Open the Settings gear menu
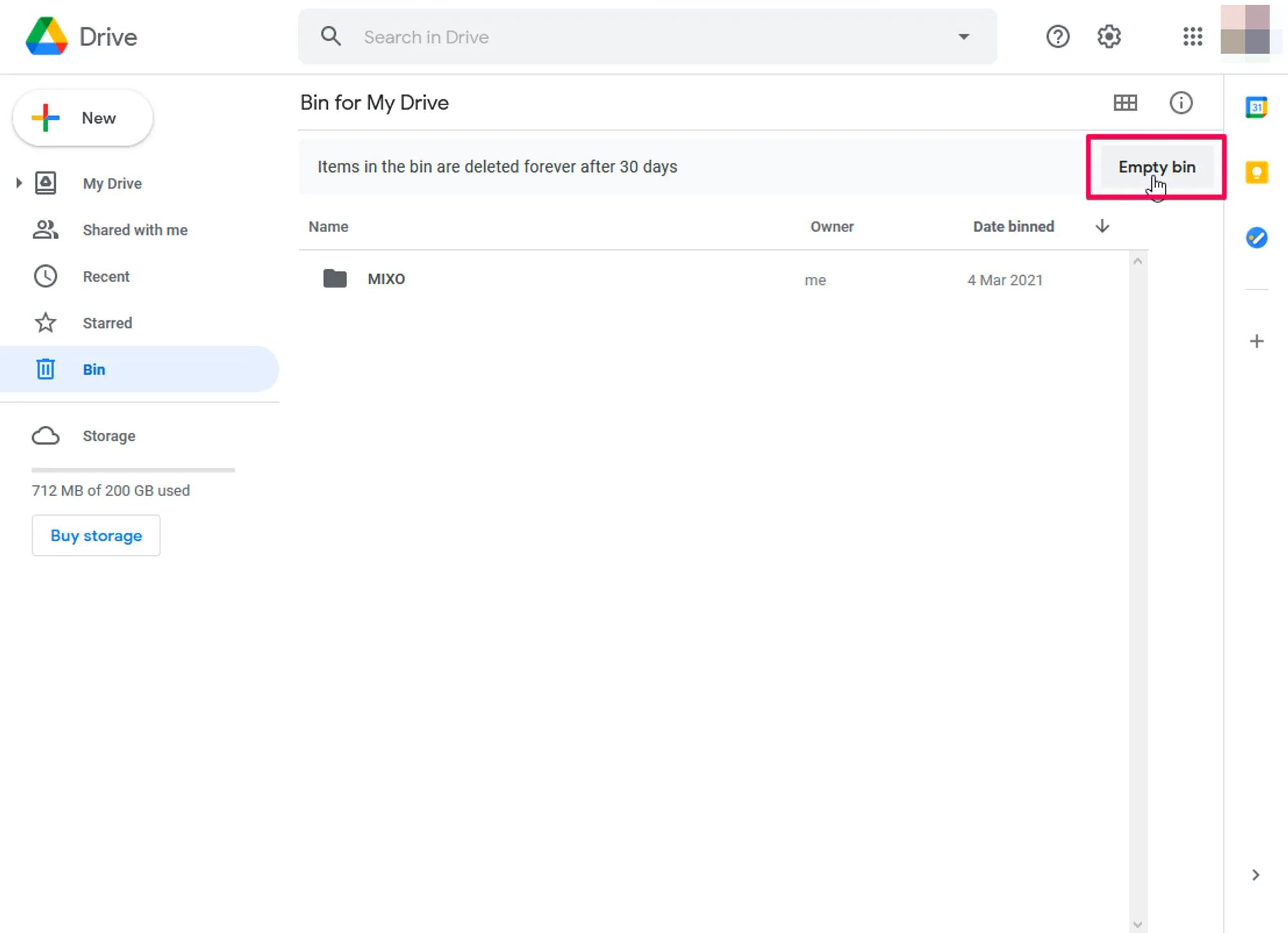This screenshot has width=1288, height=933. (1108, 37)
